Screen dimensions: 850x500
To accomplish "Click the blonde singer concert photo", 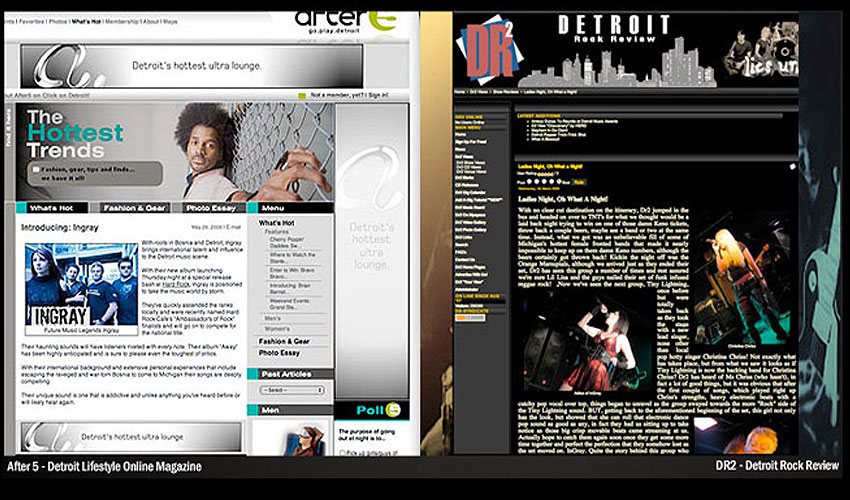I will pos(743,279).
